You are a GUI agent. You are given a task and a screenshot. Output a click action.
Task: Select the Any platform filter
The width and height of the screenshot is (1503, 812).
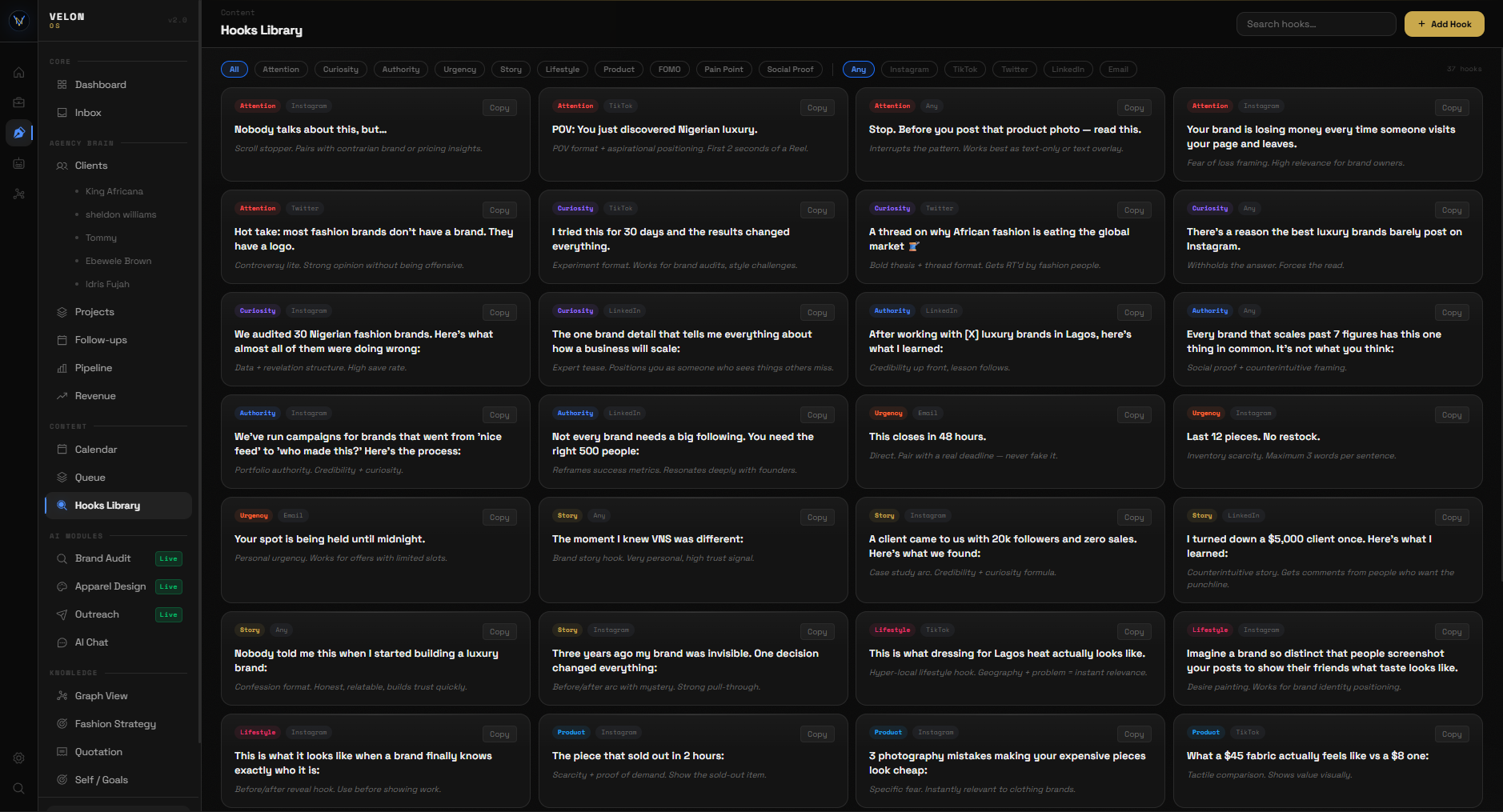pyautogui.click(x=859, y=70)
